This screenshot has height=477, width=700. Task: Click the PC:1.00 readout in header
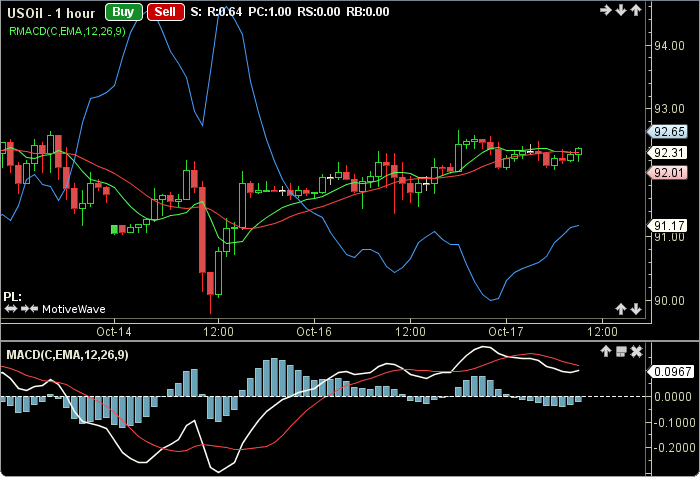click(x=270, y=12)
